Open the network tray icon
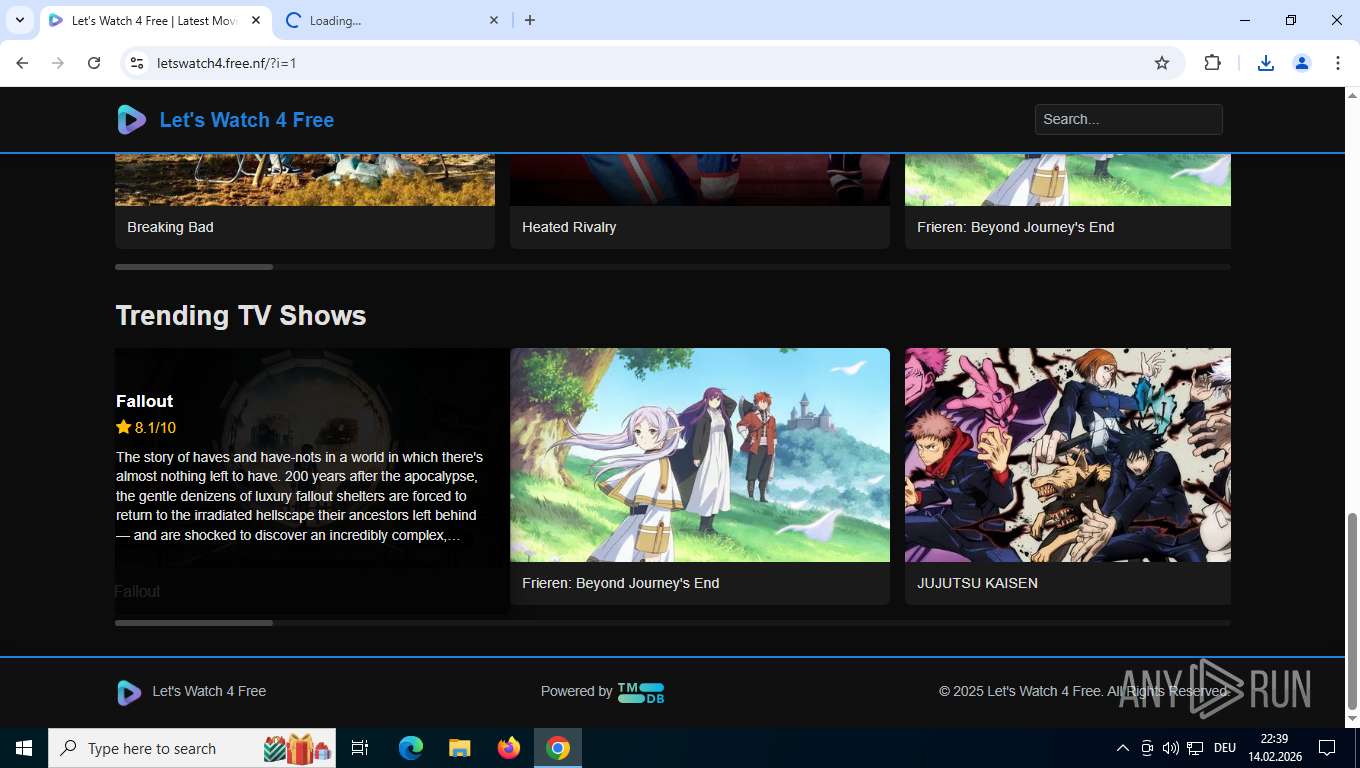 point(1195,748)
